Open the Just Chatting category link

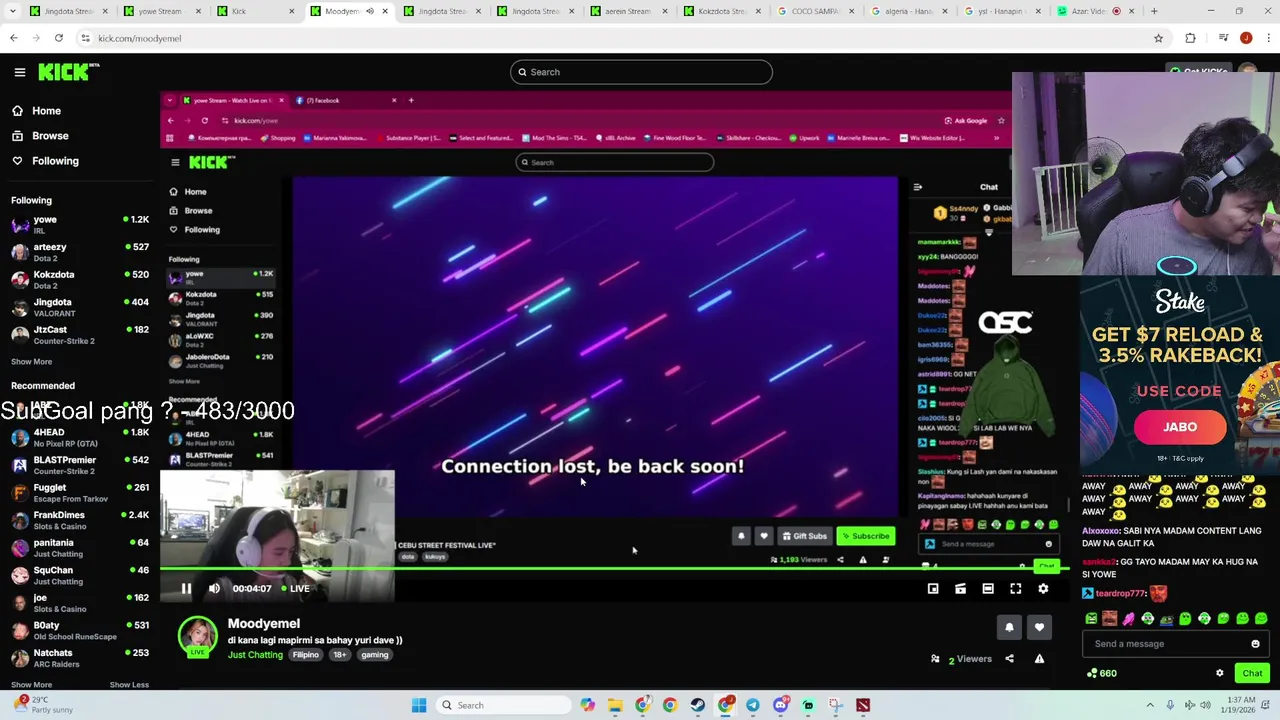click(x=255, y=655)
